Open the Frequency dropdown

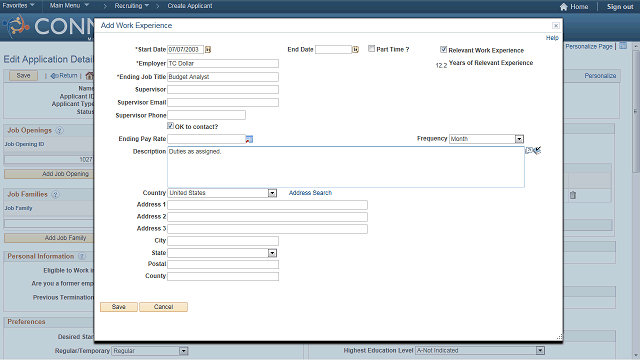point(486,139)
